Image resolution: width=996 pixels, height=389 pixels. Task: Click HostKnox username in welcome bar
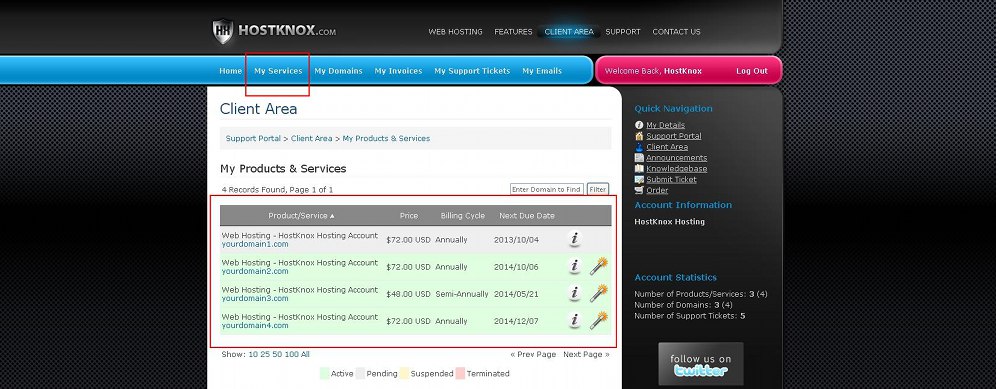tap(683, 71)
